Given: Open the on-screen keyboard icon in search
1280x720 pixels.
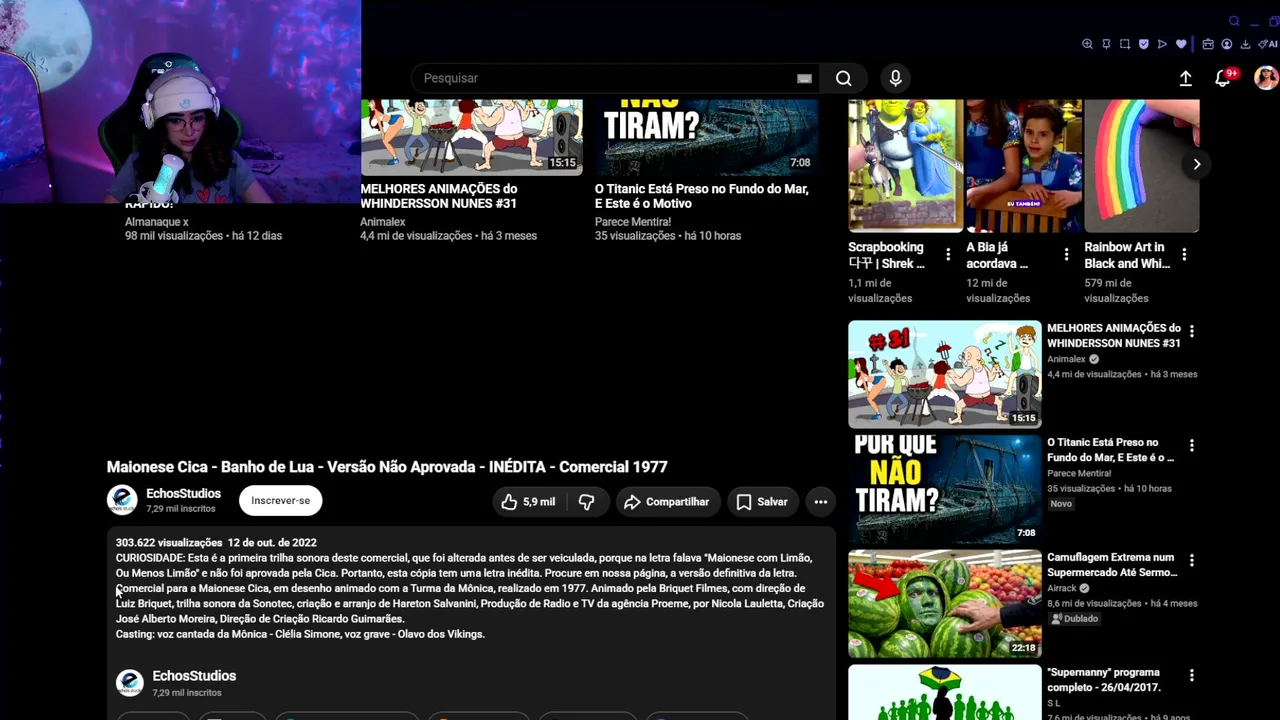Looking at the screenshot, I should coord(804,78).
